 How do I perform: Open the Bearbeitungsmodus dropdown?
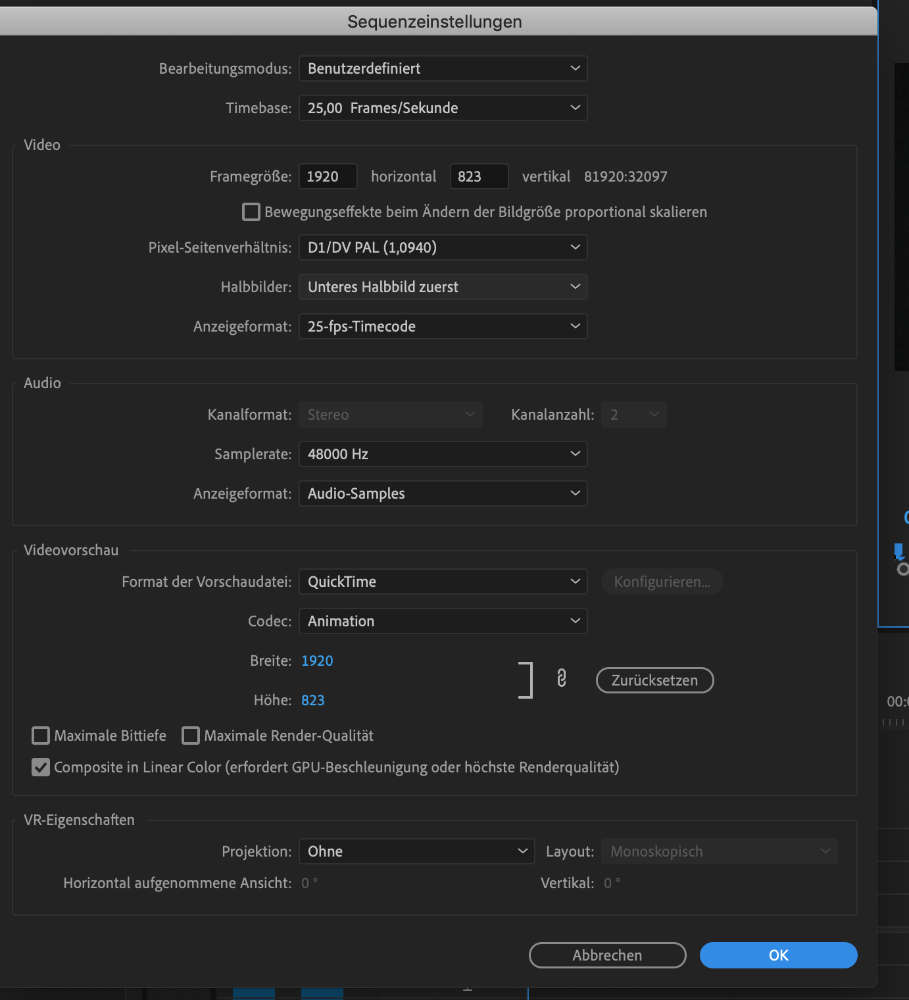click(x=442, y=69)
